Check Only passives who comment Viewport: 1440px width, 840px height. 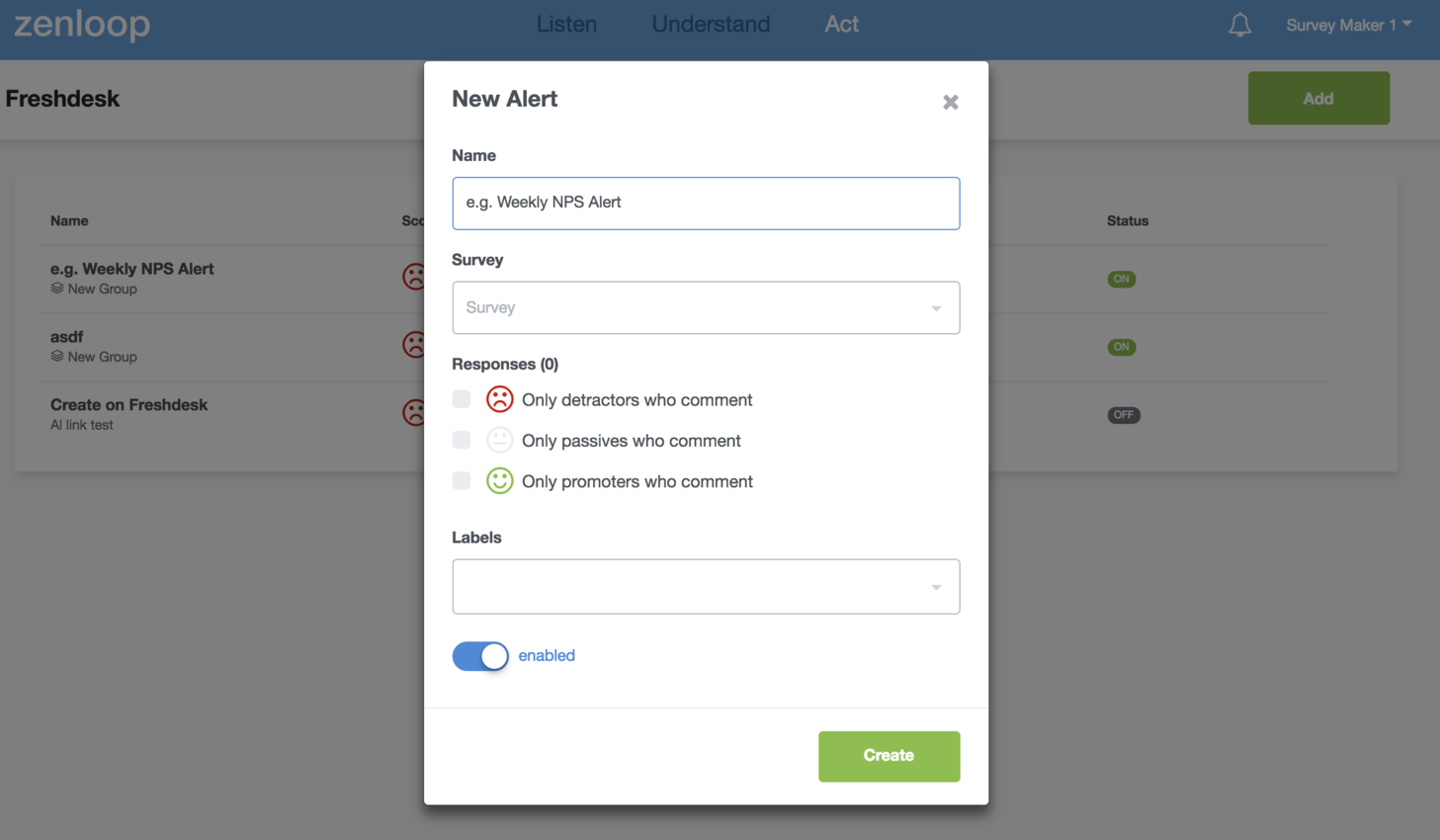point(461,440)
